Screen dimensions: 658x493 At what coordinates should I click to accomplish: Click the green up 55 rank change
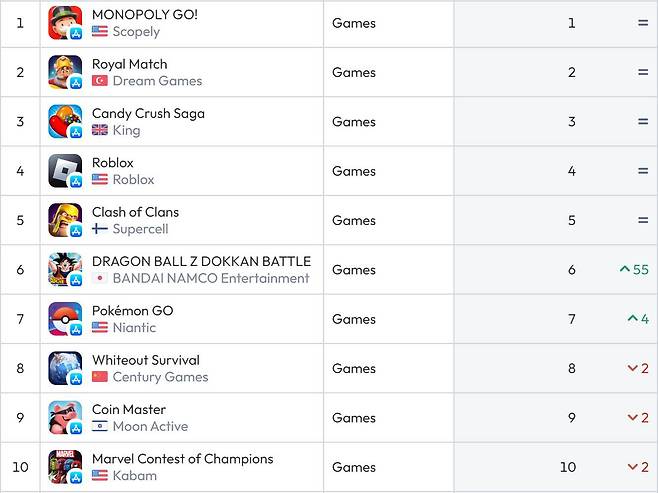click(x=634, y=270)
